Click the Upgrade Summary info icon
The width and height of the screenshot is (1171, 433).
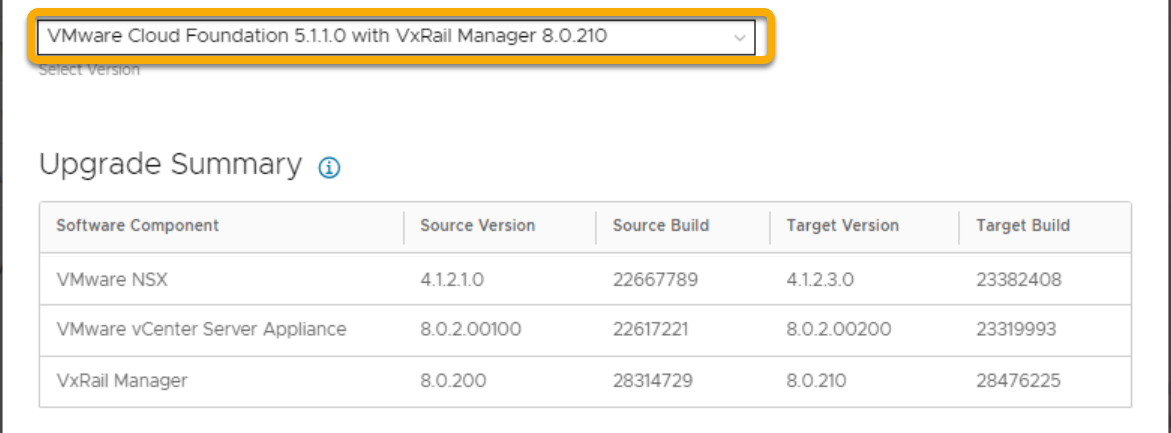[329, 168]
